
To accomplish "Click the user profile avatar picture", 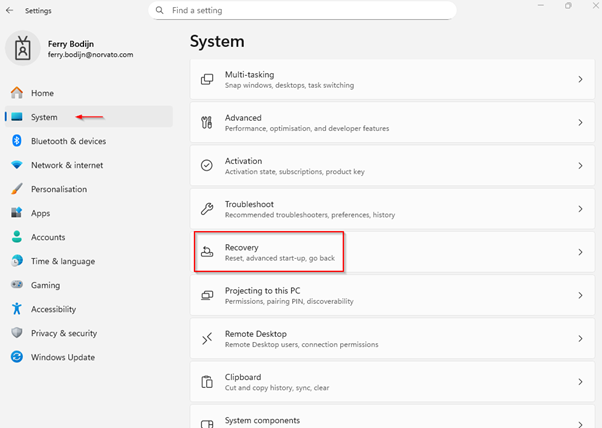I will tap(24, 49).
